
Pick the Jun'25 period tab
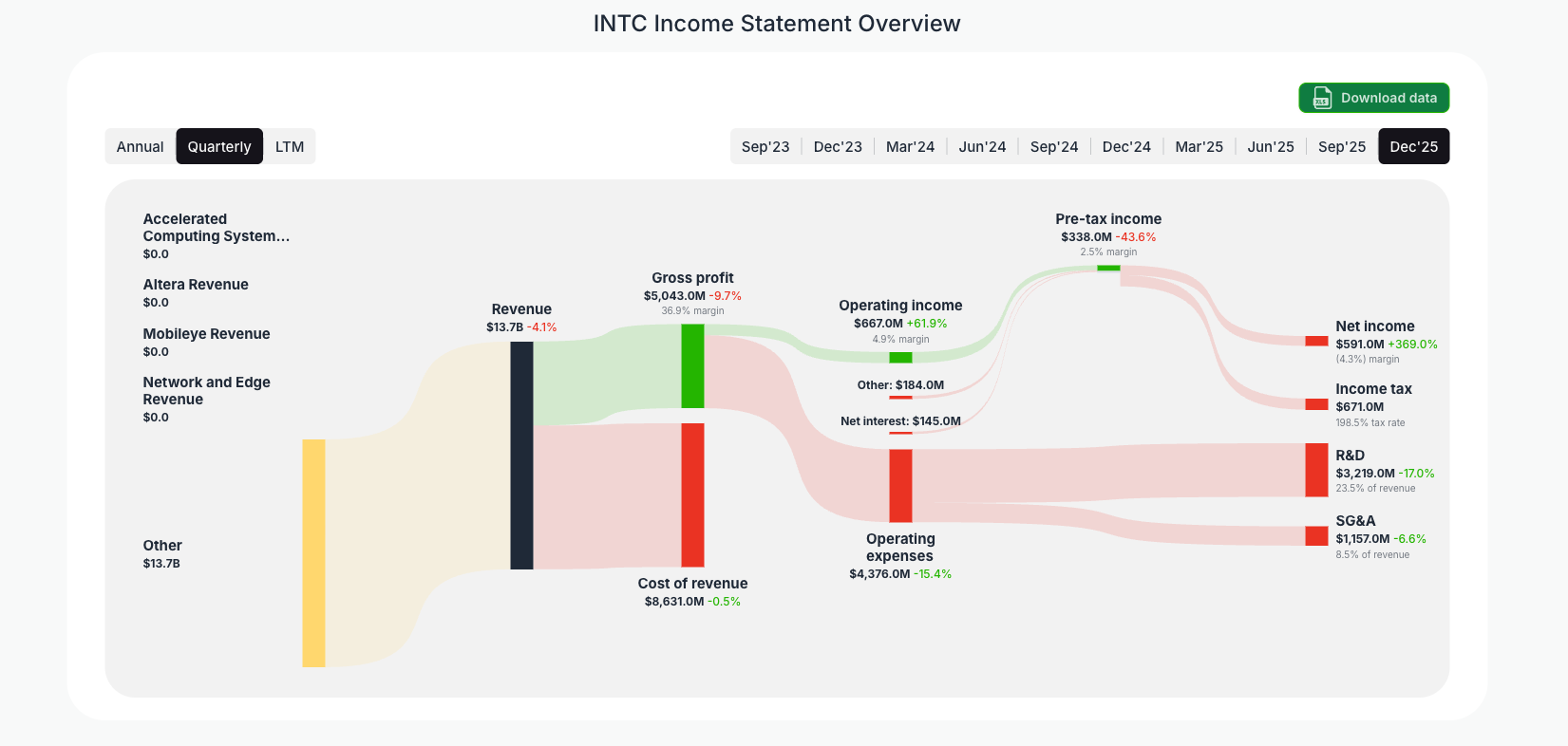click(x=1271, y=146)
